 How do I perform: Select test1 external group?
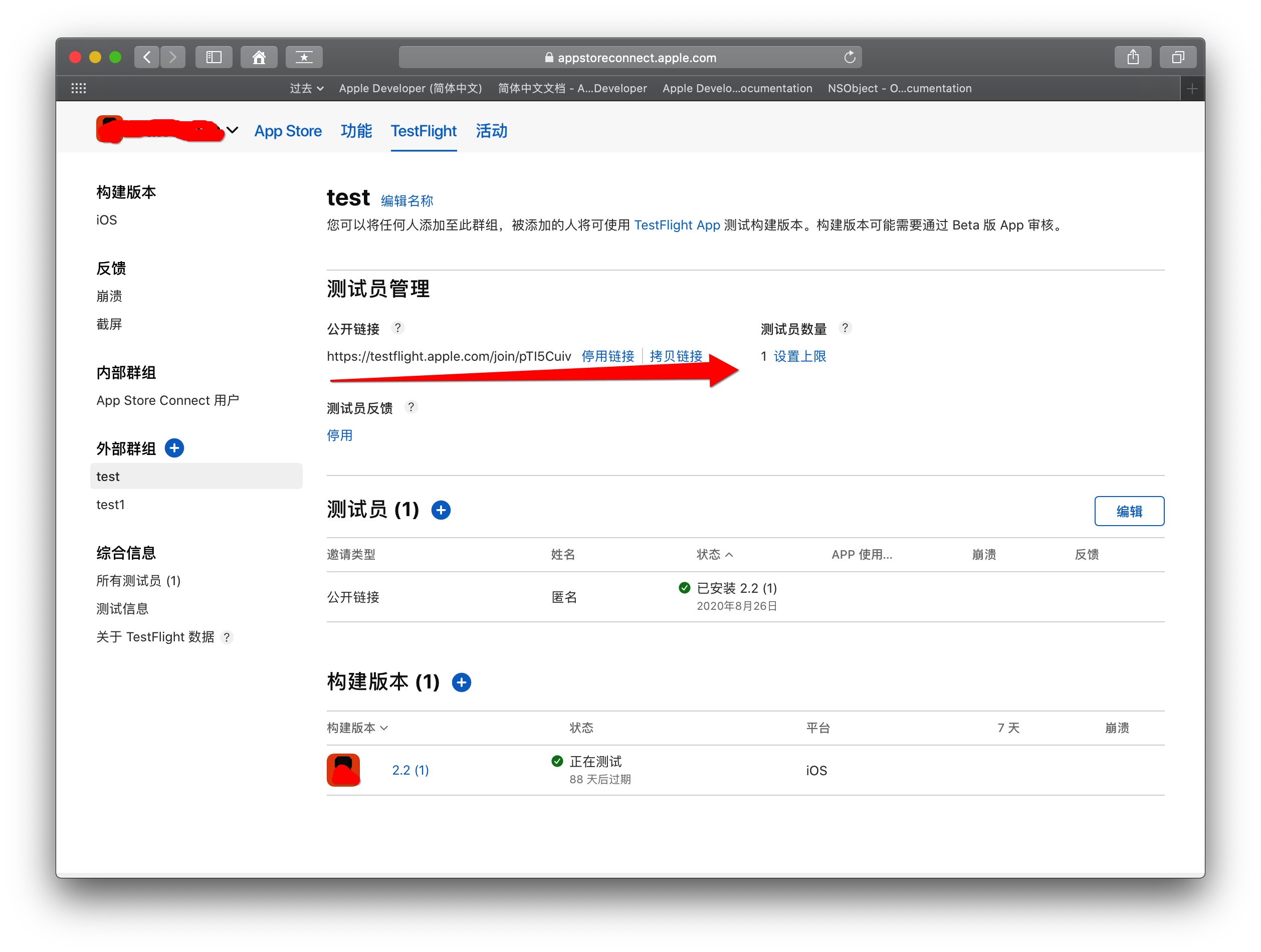pos(111,505)
